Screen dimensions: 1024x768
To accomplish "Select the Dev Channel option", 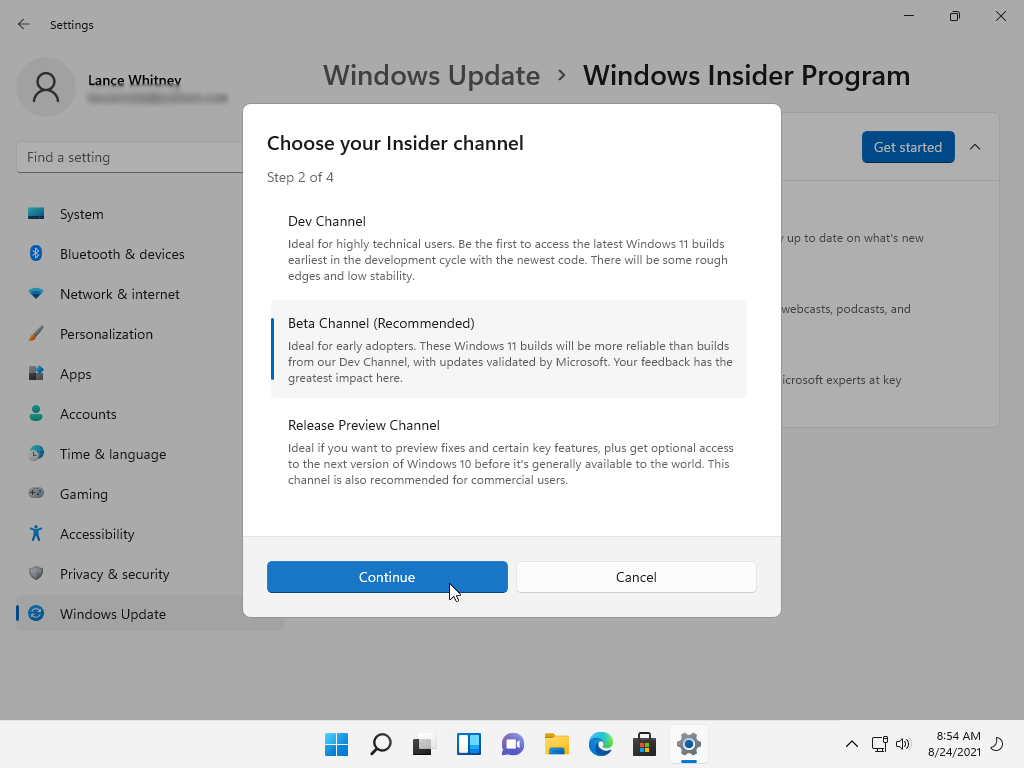I will [509, 248].
